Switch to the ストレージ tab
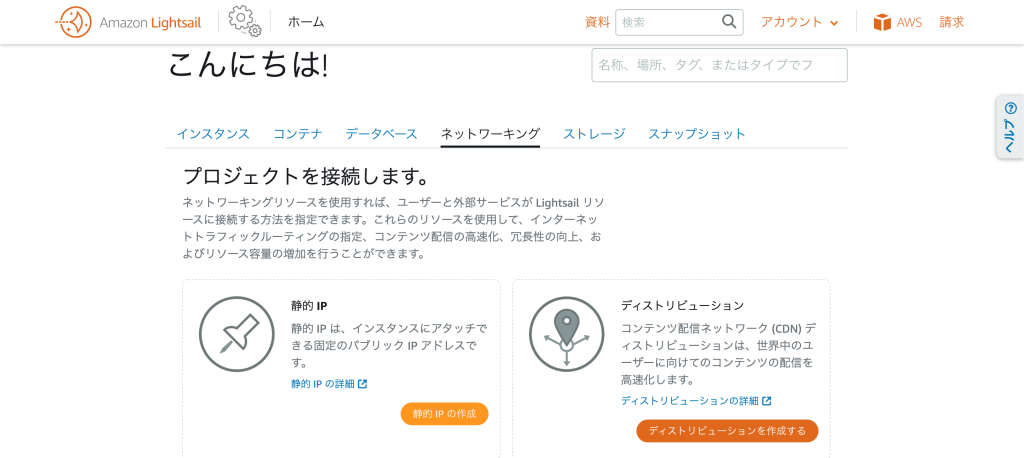This screenshot has height=458, width=1024. 594,134
